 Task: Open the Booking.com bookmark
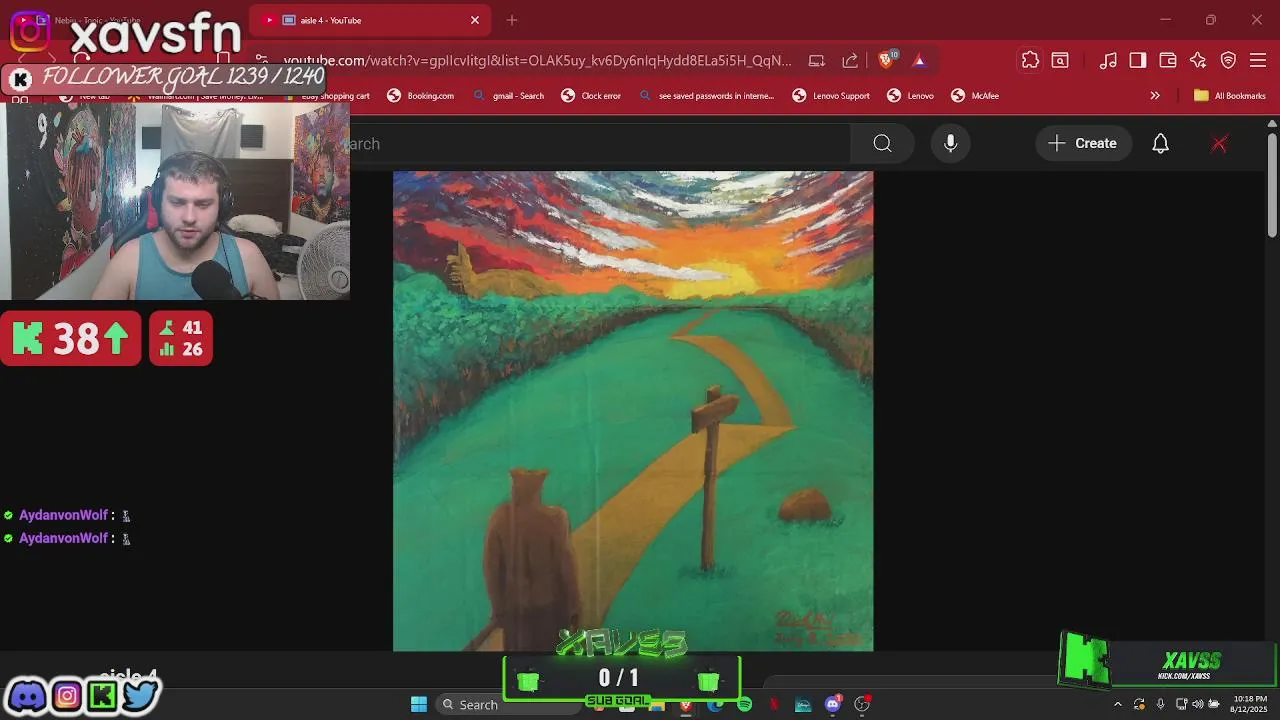421,96
